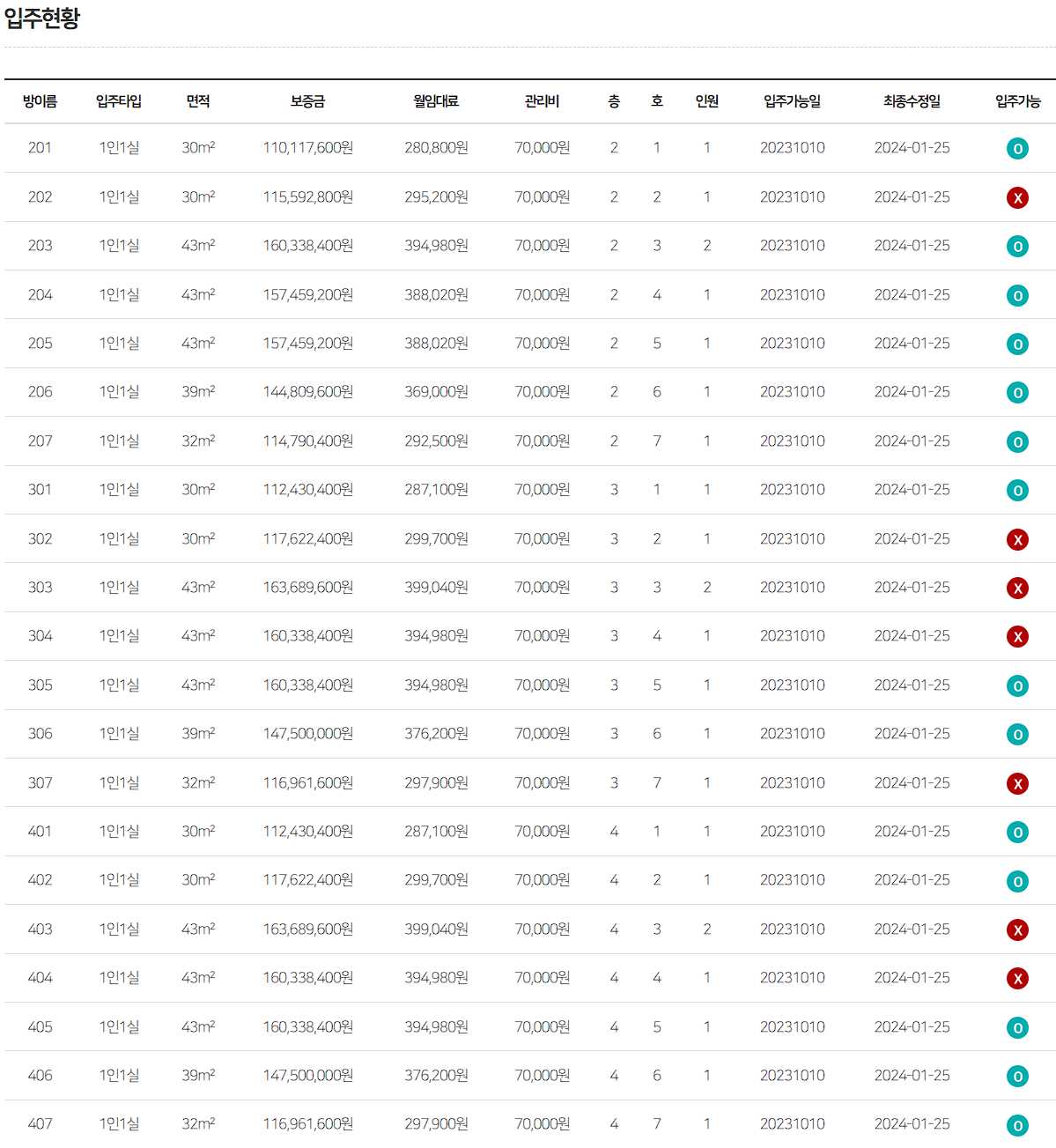This screenshot has height=1148, width=1056.
Task: Select deposit 163,689,600원 in row 403
Action: (307, 930)
